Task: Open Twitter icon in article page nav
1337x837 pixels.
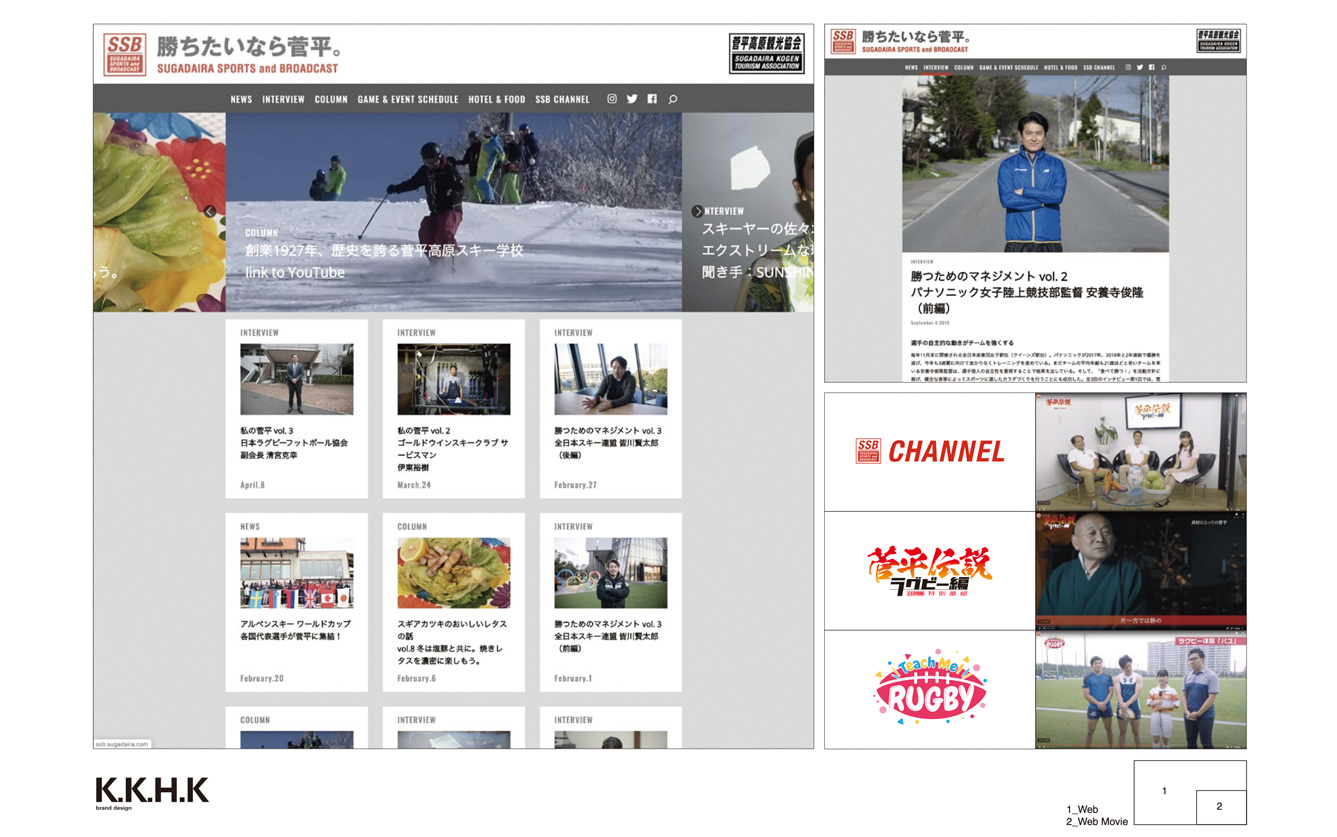Action: pos(1140,67)
